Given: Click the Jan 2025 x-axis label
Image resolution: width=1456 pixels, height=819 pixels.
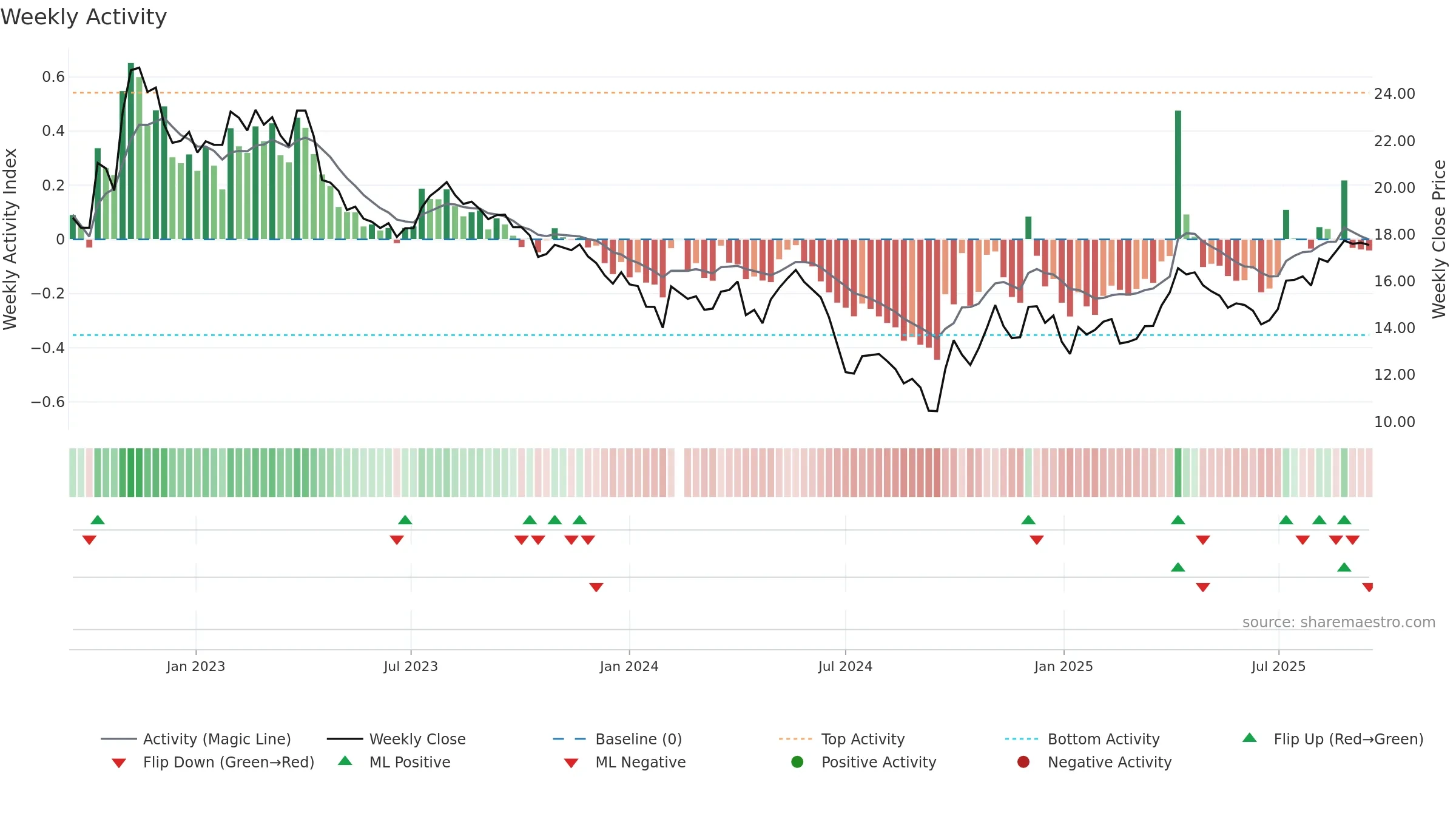Looking at the screenshot, I should point(1063,667).
